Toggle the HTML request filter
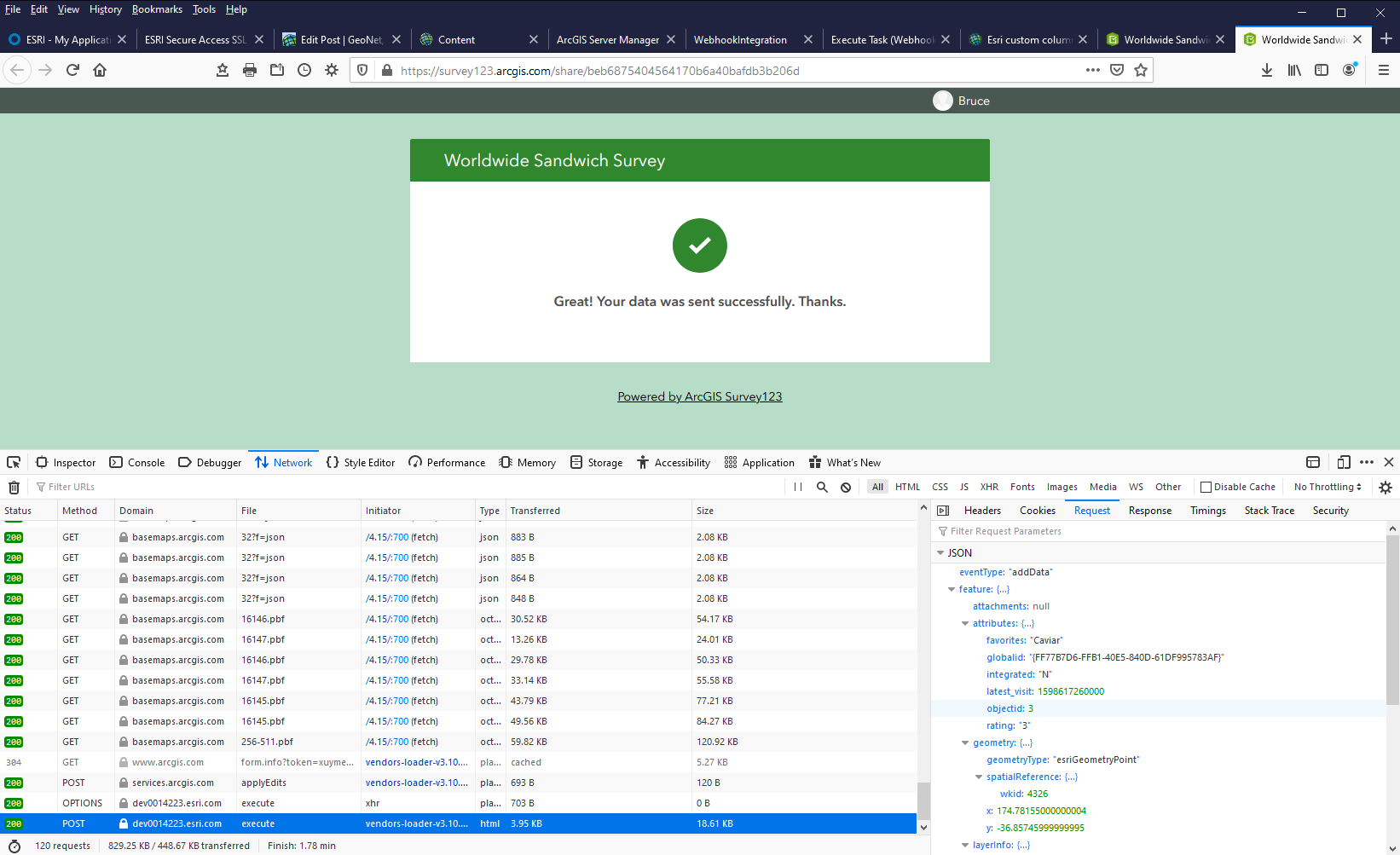Screen dimensions: 1400x855 tap(907, 487)
